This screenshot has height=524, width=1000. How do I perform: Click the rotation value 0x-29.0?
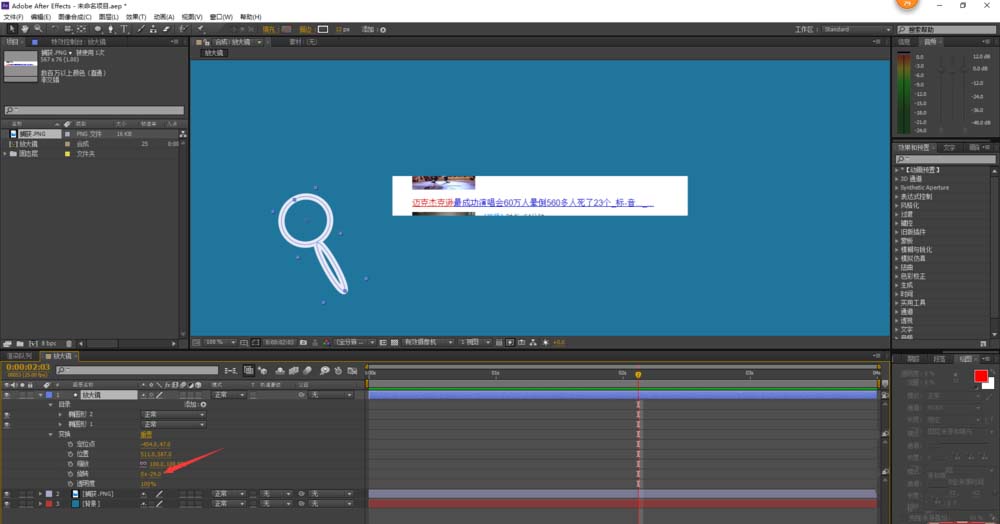151,474
